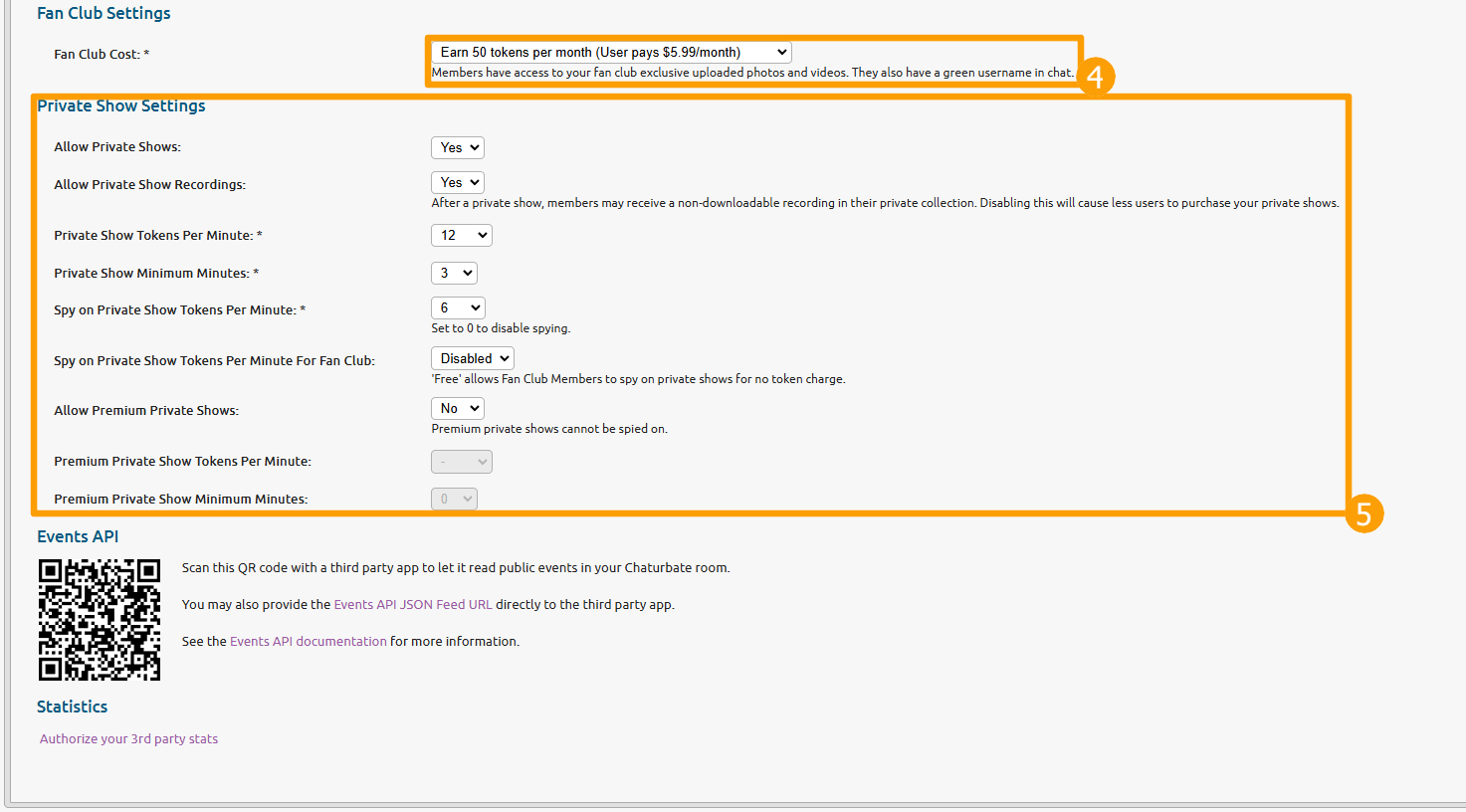Click the Fan Club Settings heading
Viewport: 1466px width, 812px height.
104,14
